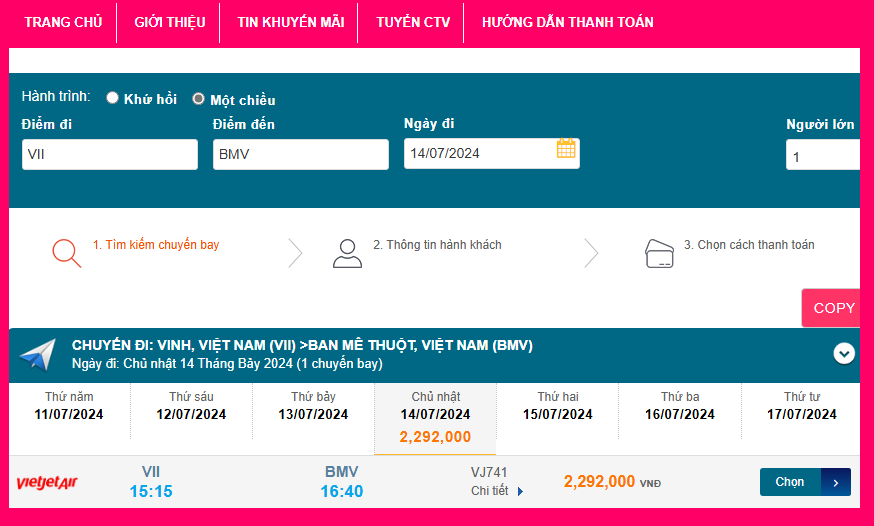Open Hướng dẫn thanh toán page
The width and height of the screenshot is (874, 526).
click(567, 22)
